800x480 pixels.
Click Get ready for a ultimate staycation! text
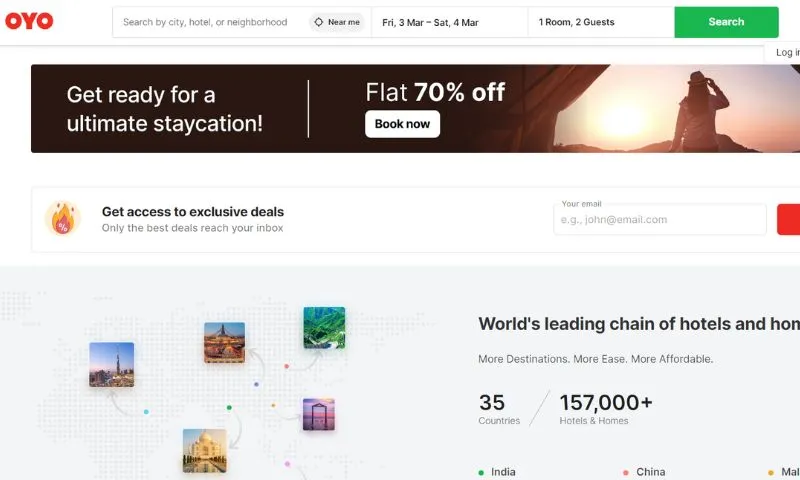point(164,109)
